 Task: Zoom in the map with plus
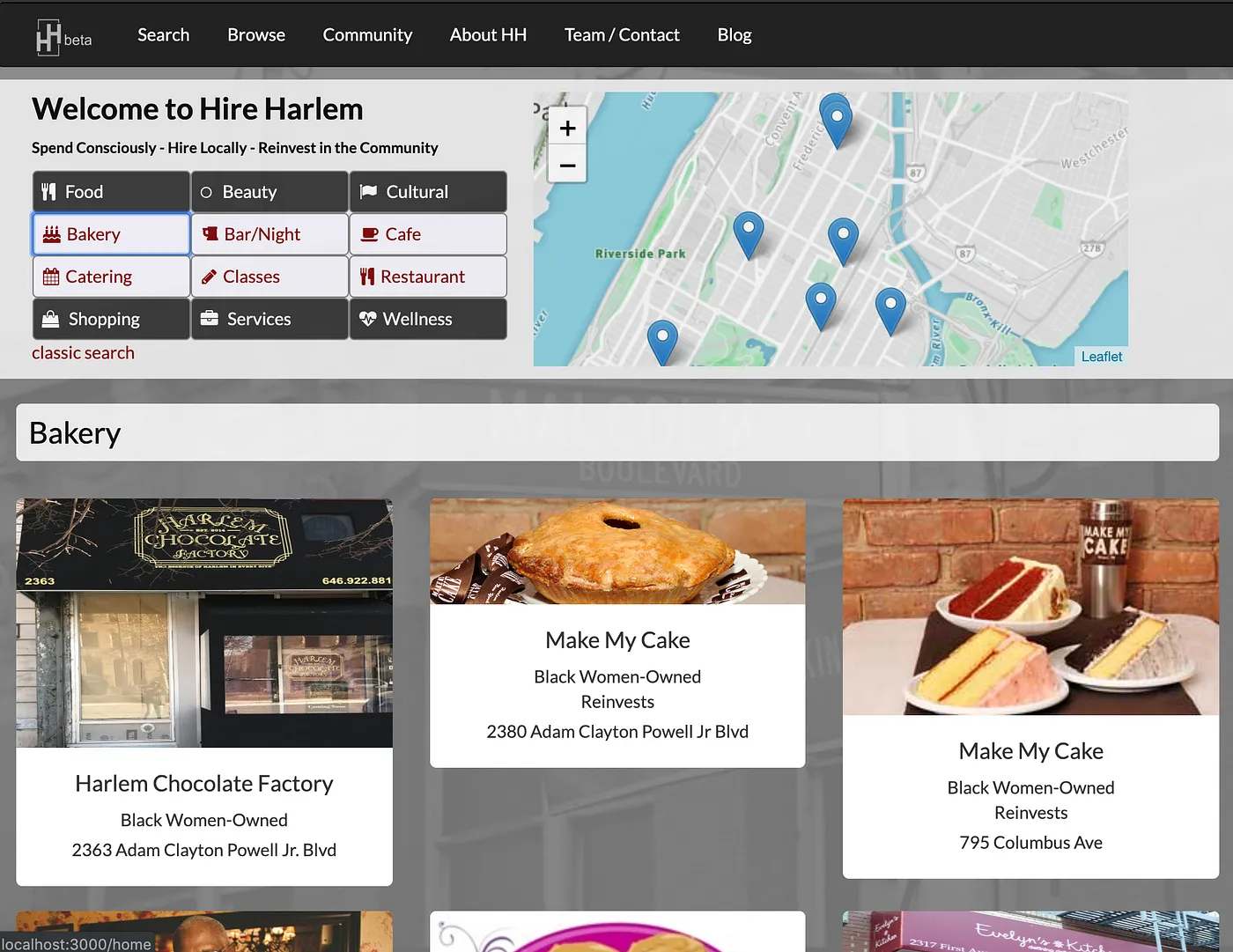coord(567,129)
